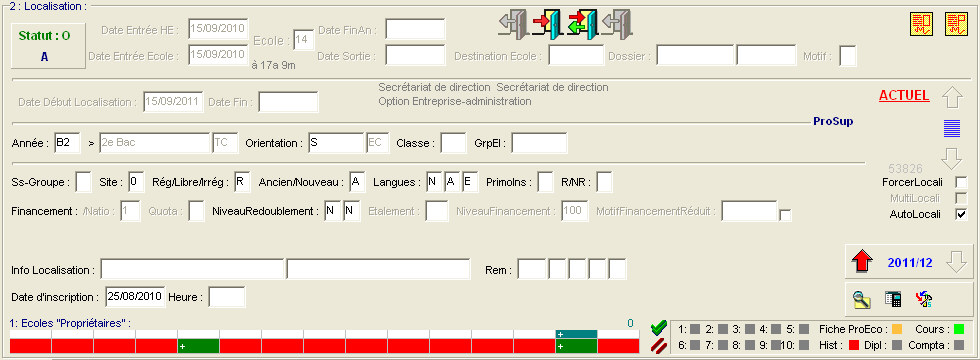Screen dimensions: 980x360
Task: Click the first Langues field containing N
Action: click(434, 182)
